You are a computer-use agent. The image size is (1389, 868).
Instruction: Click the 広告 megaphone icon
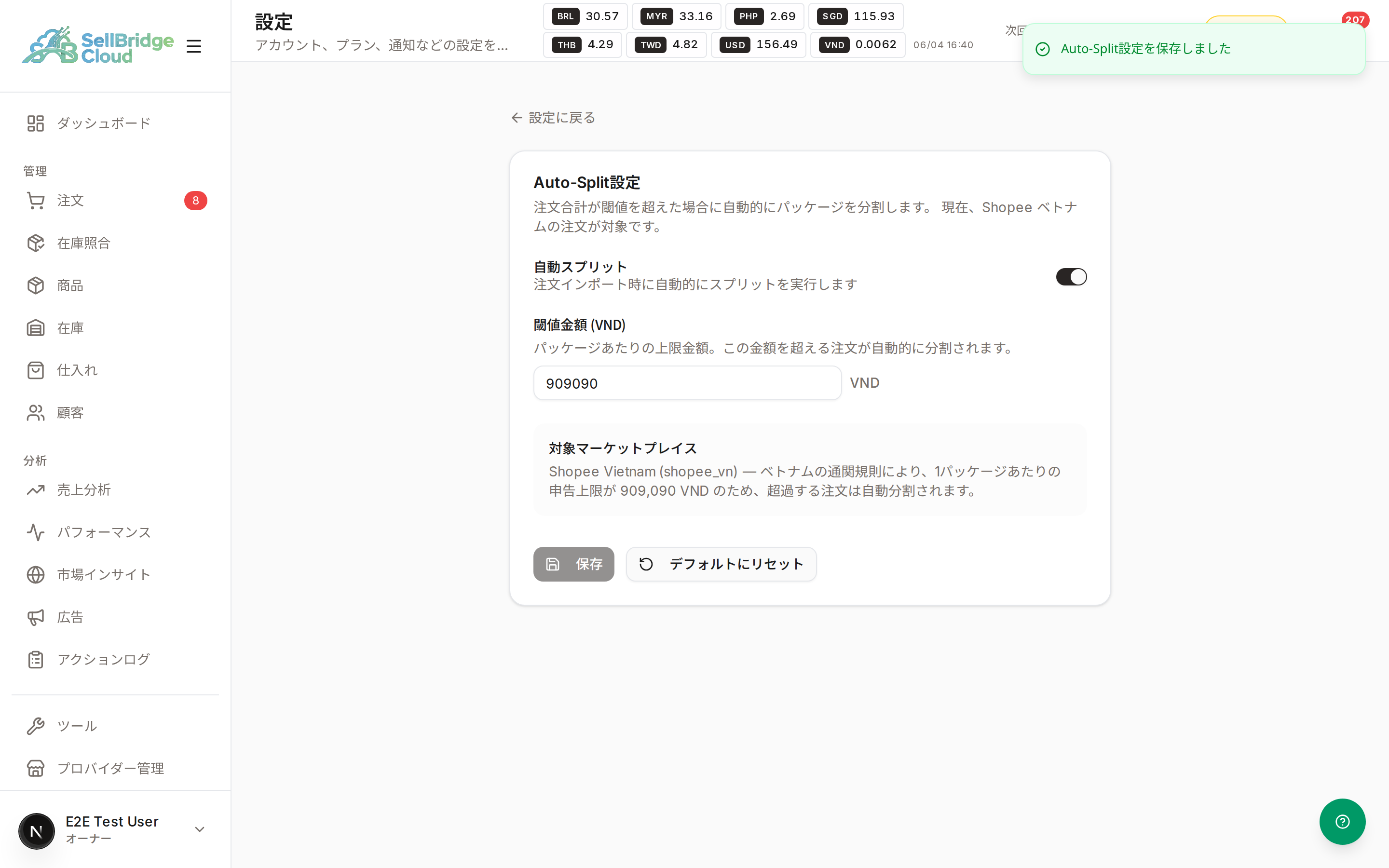click(x=36, y=617)
